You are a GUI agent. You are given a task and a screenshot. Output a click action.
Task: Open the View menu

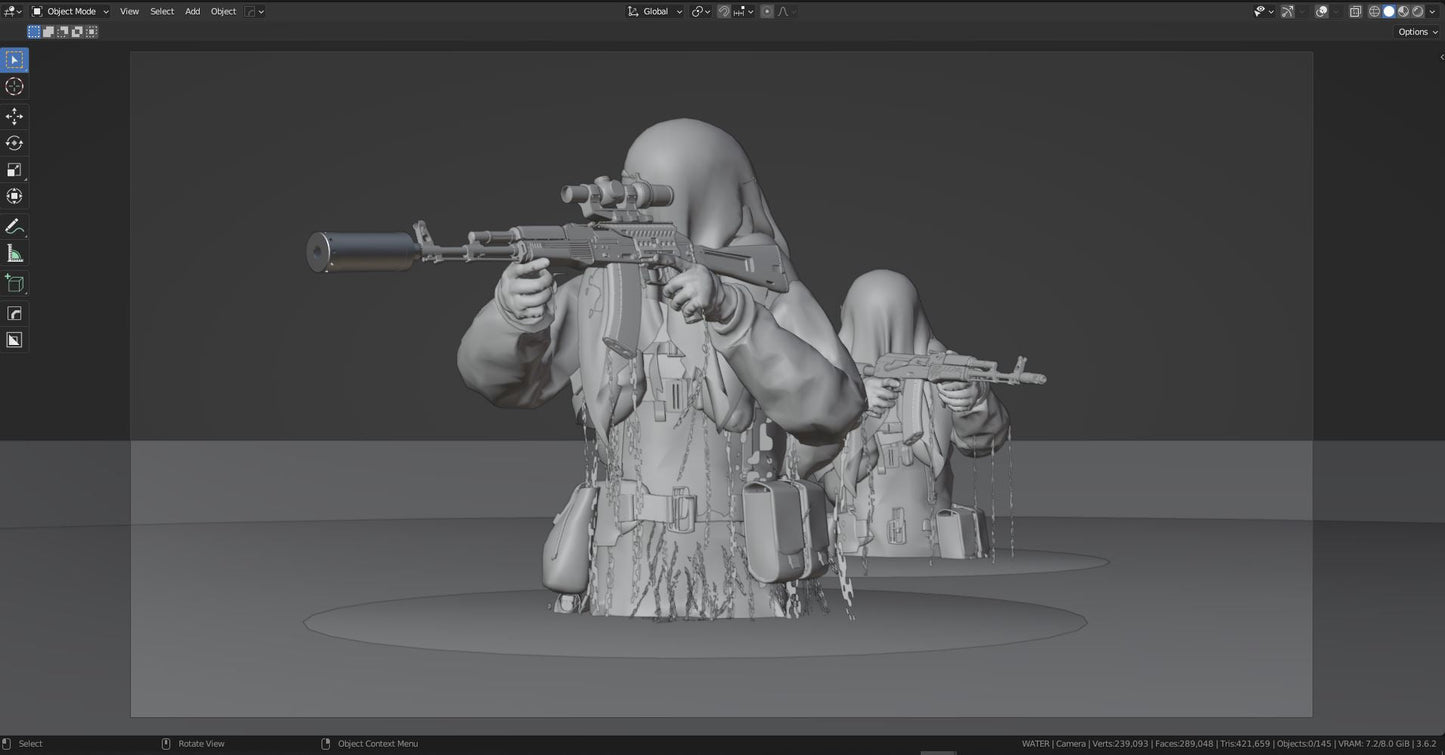129,11
